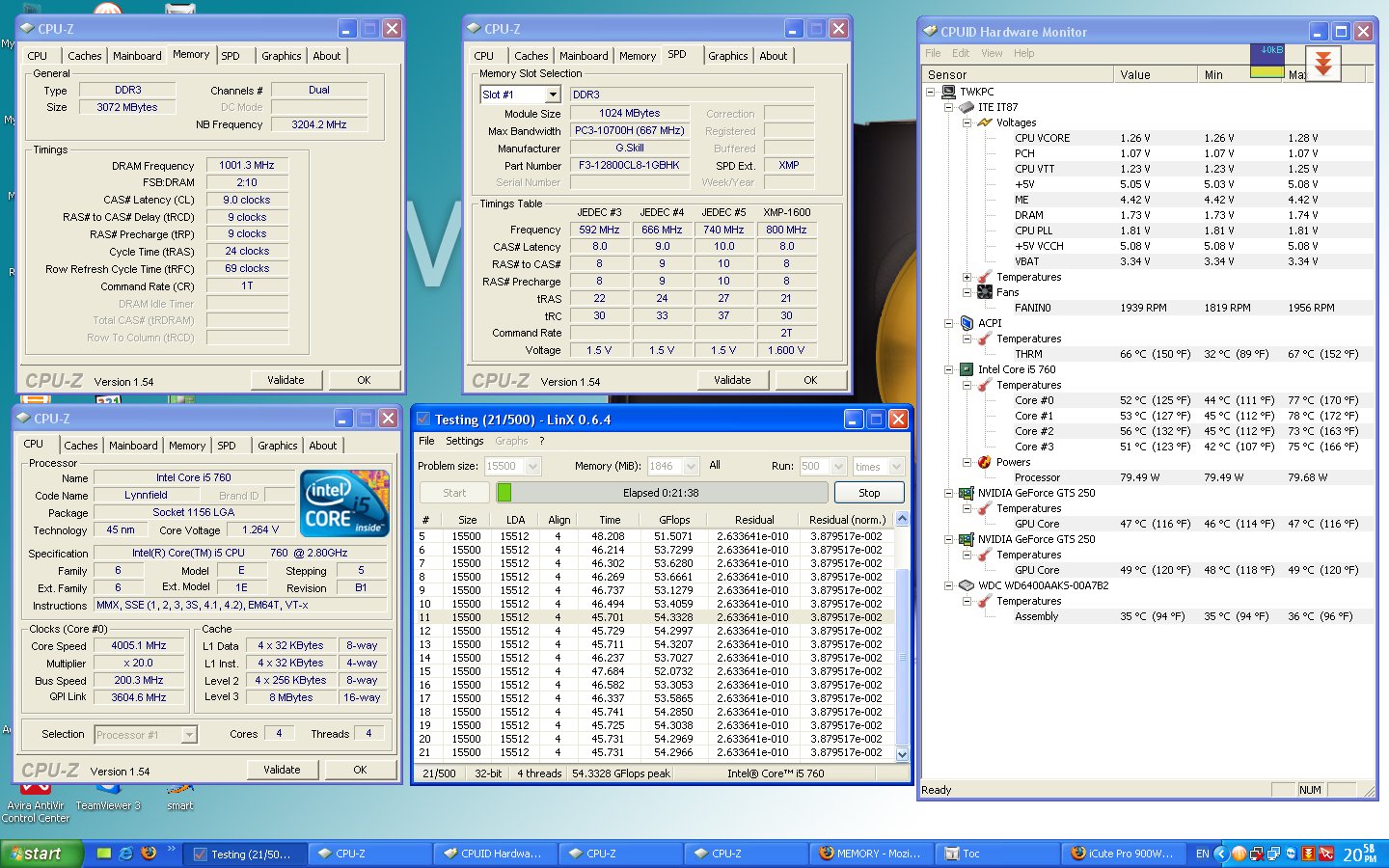
Task: Click the LinX results scrollbar down arrow
Action: pyautogui.click(x=903, y=754)
